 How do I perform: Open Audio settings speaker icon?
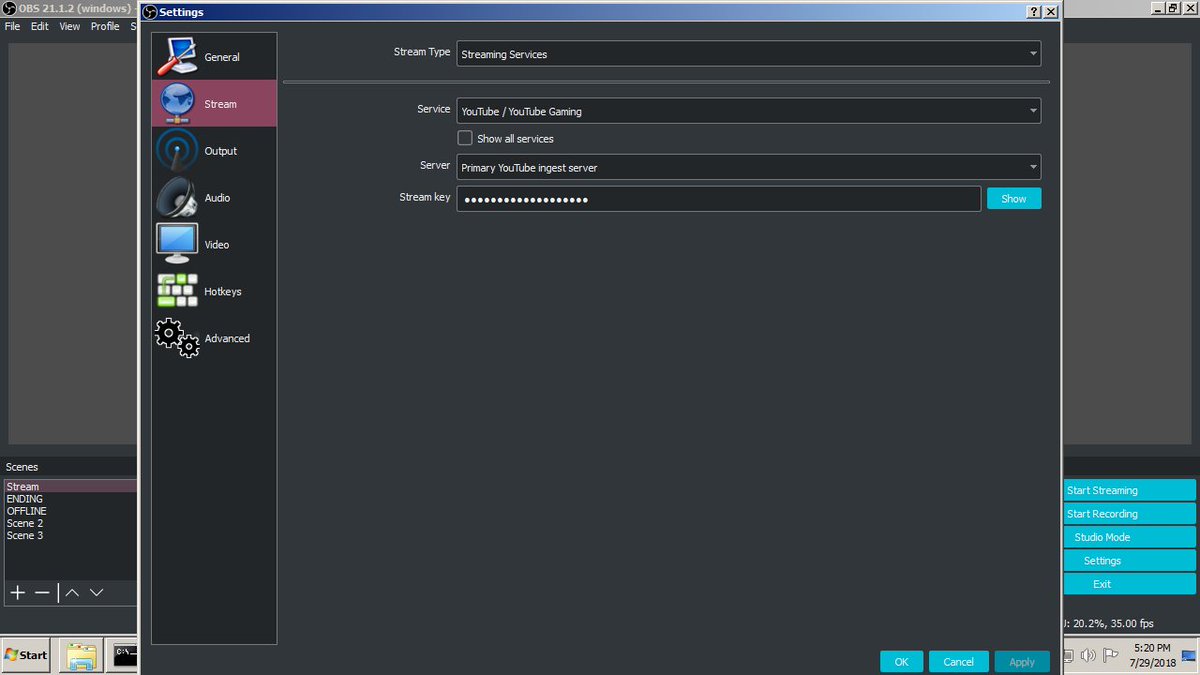tap(177, 198)
